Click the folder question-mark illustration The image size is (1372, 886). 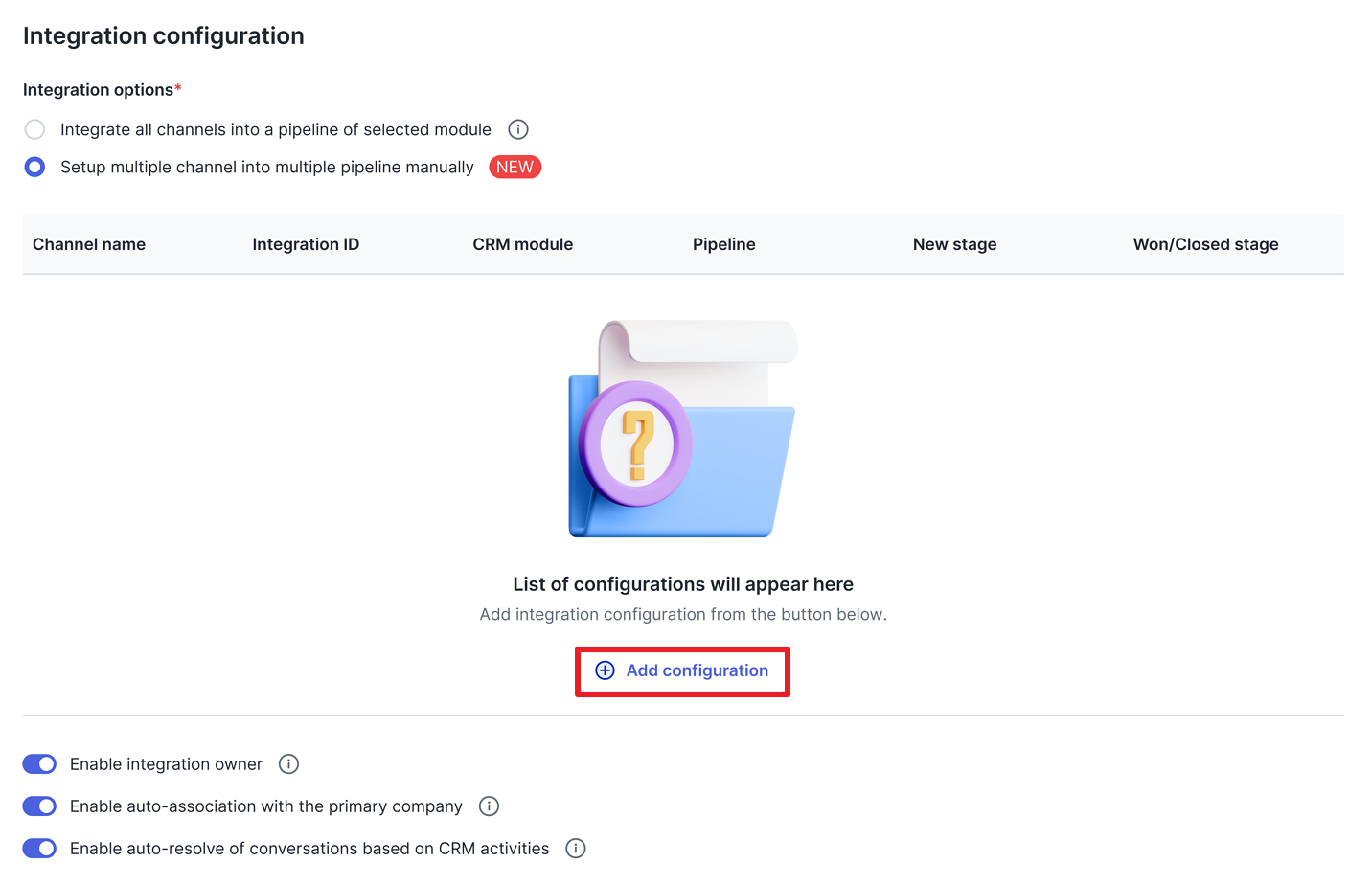(x=682, y=428)
